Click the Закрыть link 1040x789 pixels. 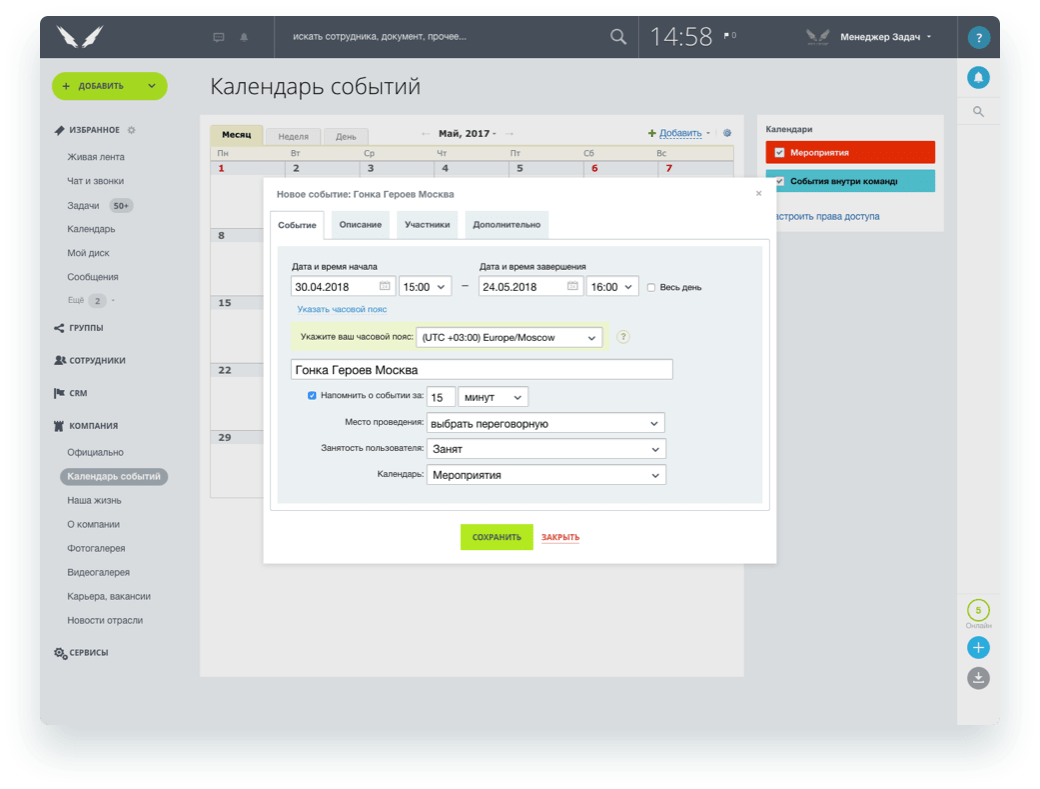tap(560, 537)
